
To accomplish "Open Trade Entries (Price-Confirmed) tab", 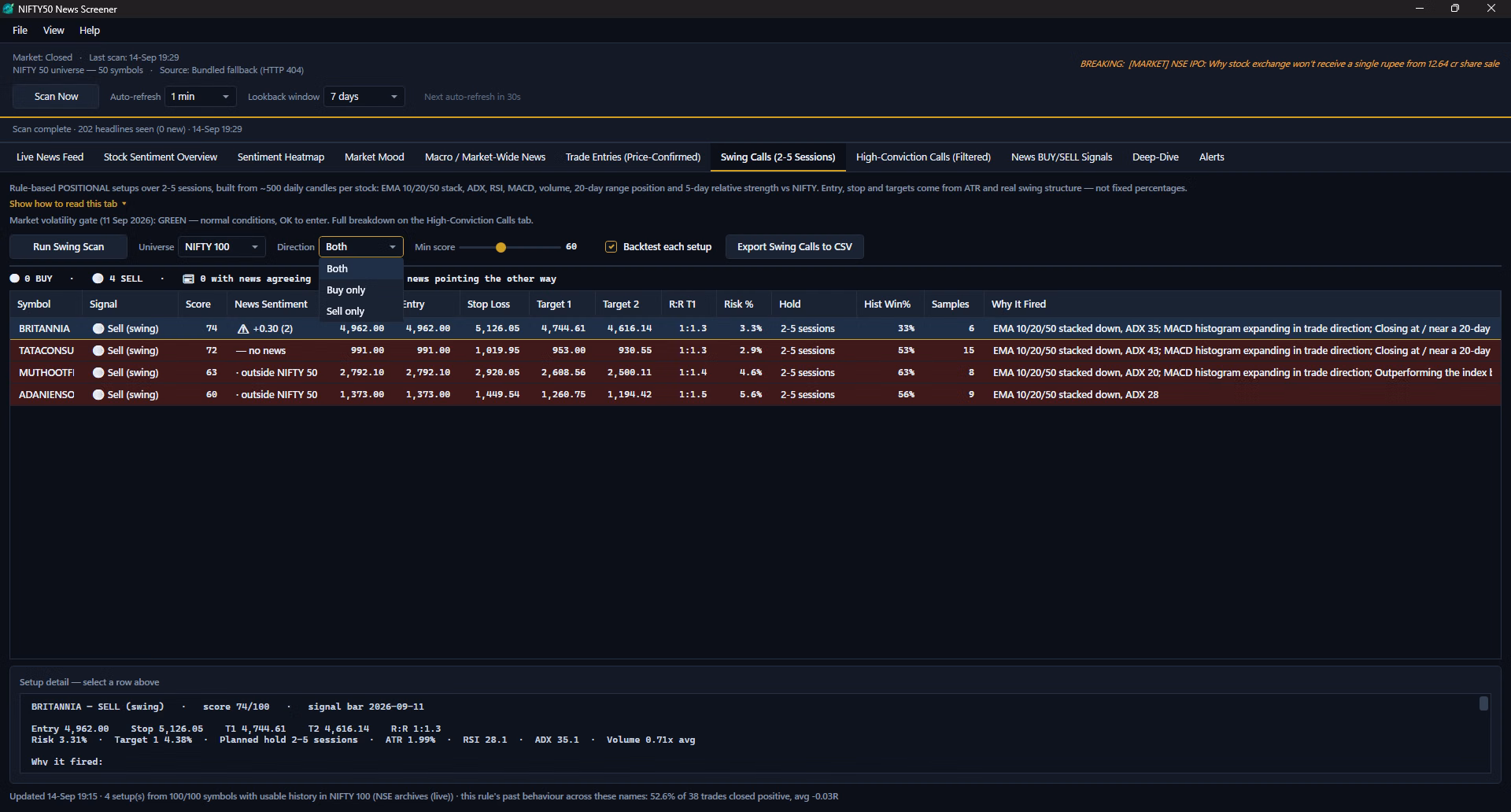I will (633, 157).
